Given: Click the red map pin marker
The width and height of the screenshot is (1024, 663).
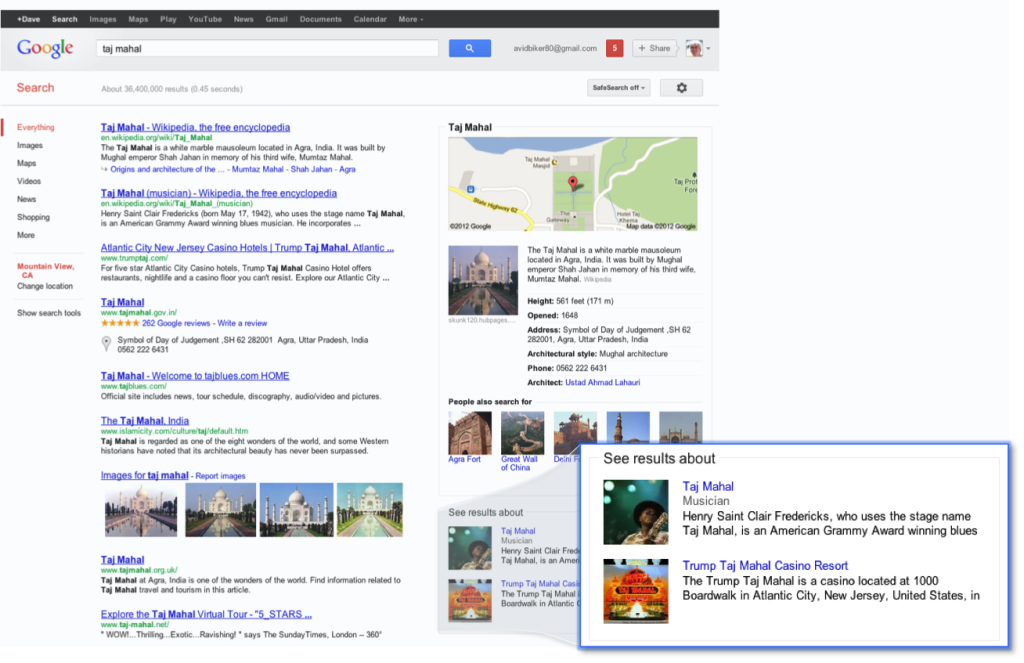Looking at the screenshot, I should click(x=573, y=184).
